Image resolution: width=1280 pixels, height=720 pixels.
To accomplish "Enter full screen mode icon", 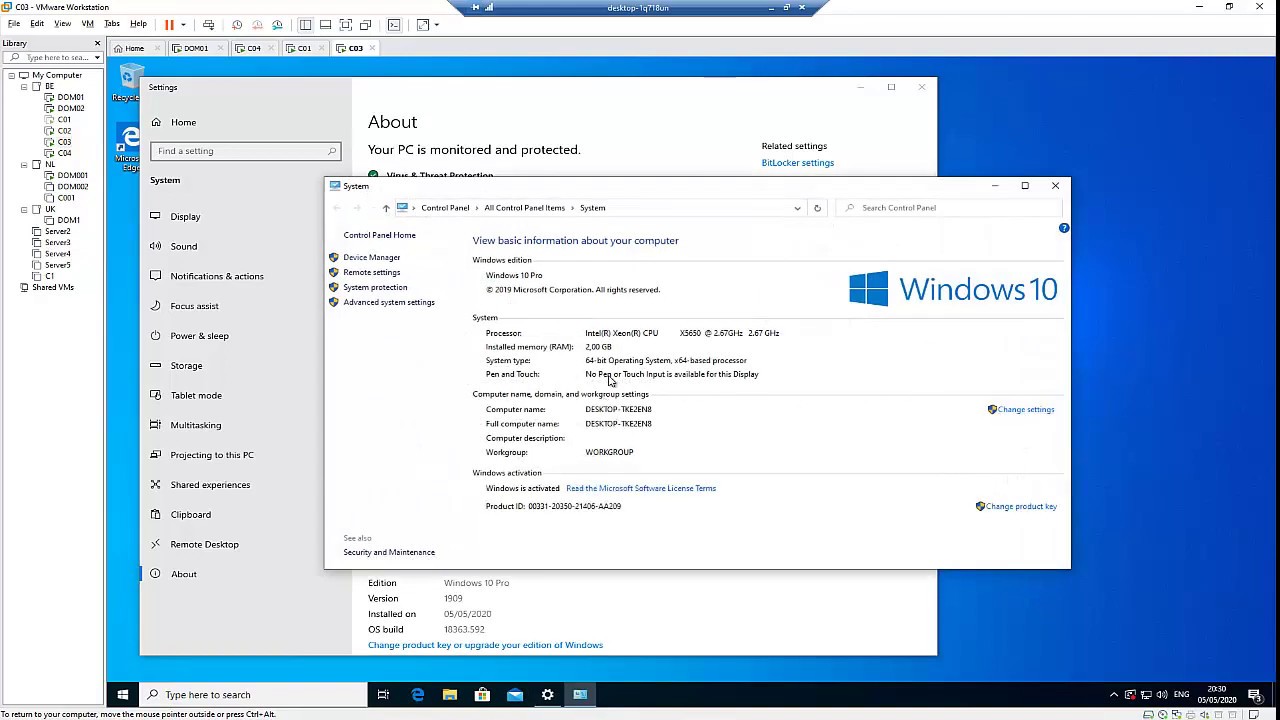I will click(x=346, y=24).
